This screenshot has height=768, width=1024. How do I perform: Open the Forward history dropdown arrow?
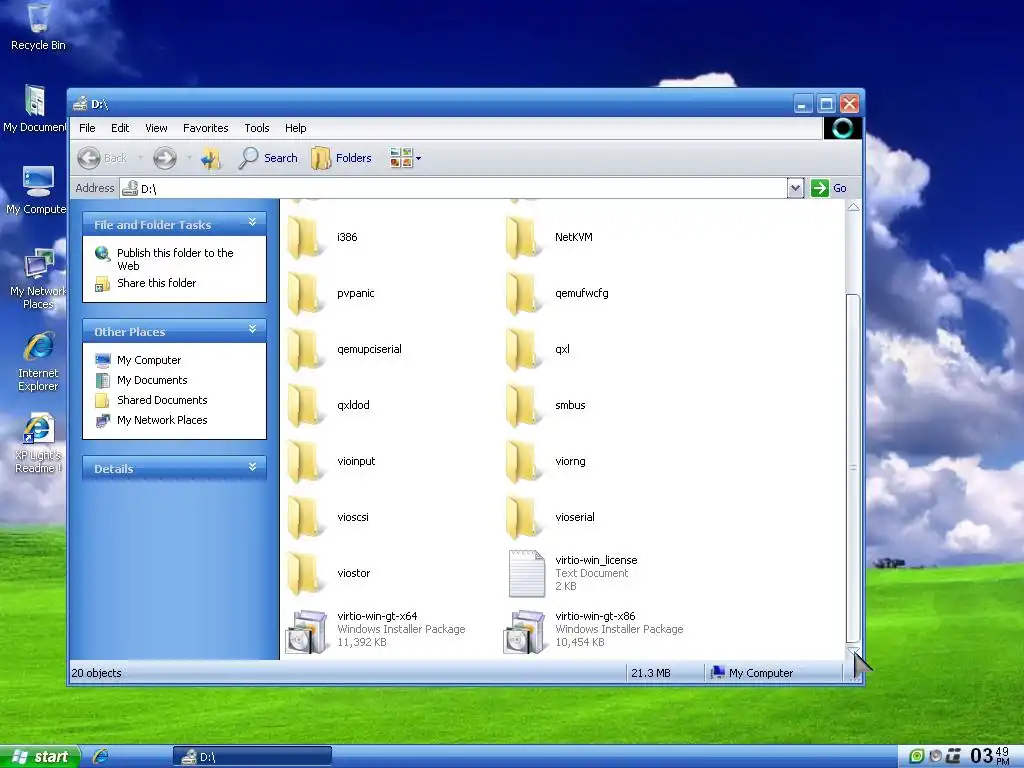pyautogui.click(x=189, y=158)
